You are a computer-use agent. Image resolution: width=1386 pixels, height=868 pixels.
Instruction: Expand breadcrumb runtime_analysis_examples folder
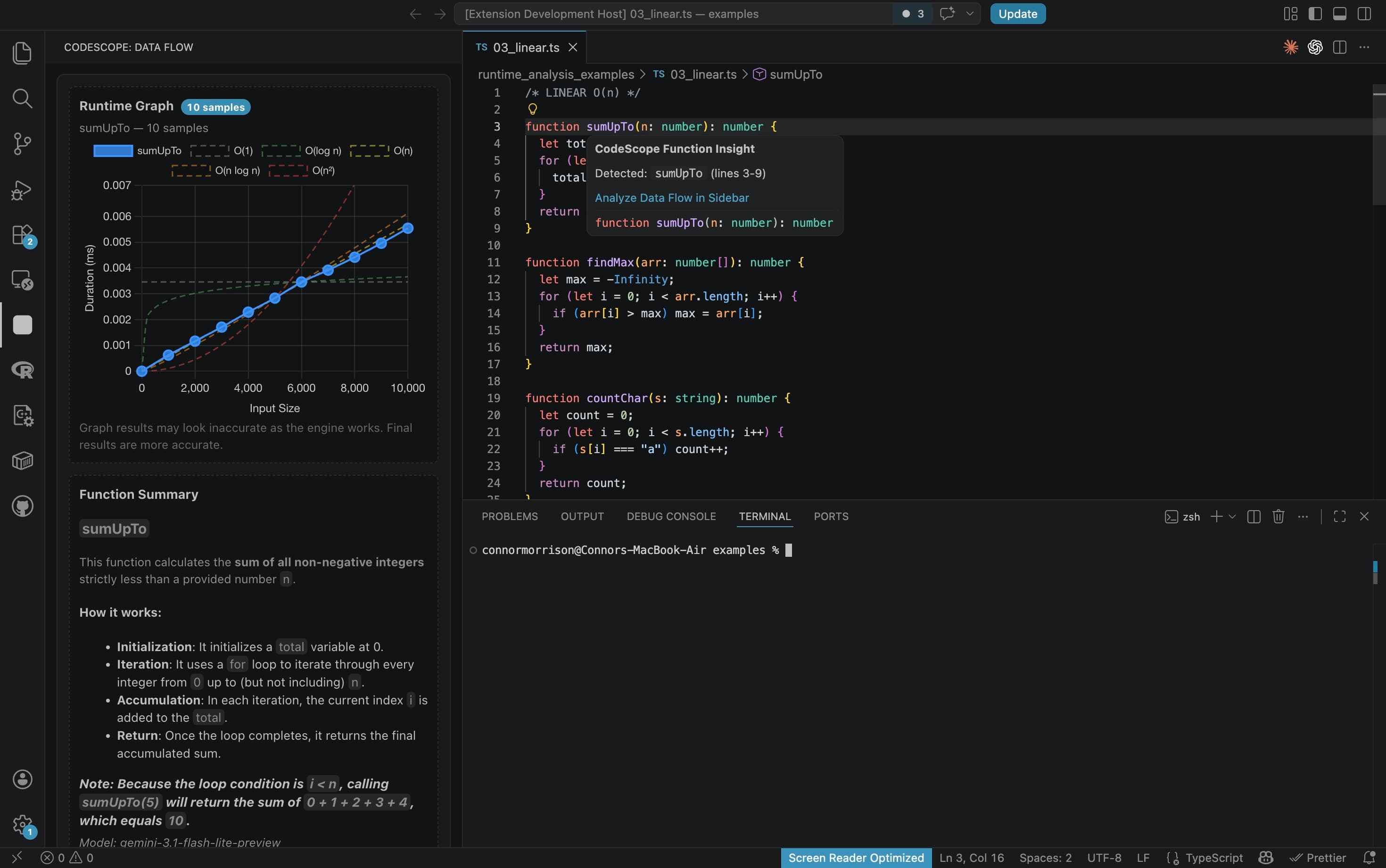tap(555, 74)
